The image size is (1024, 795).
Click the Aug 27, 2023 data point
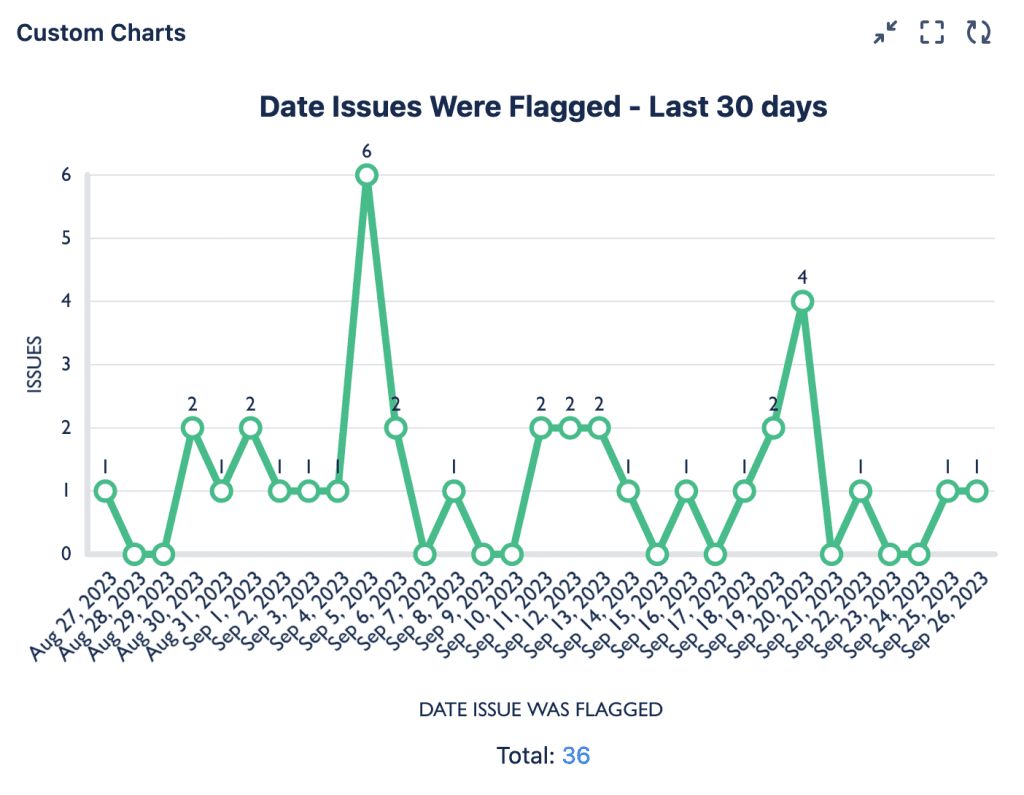[x=105, y=491]
